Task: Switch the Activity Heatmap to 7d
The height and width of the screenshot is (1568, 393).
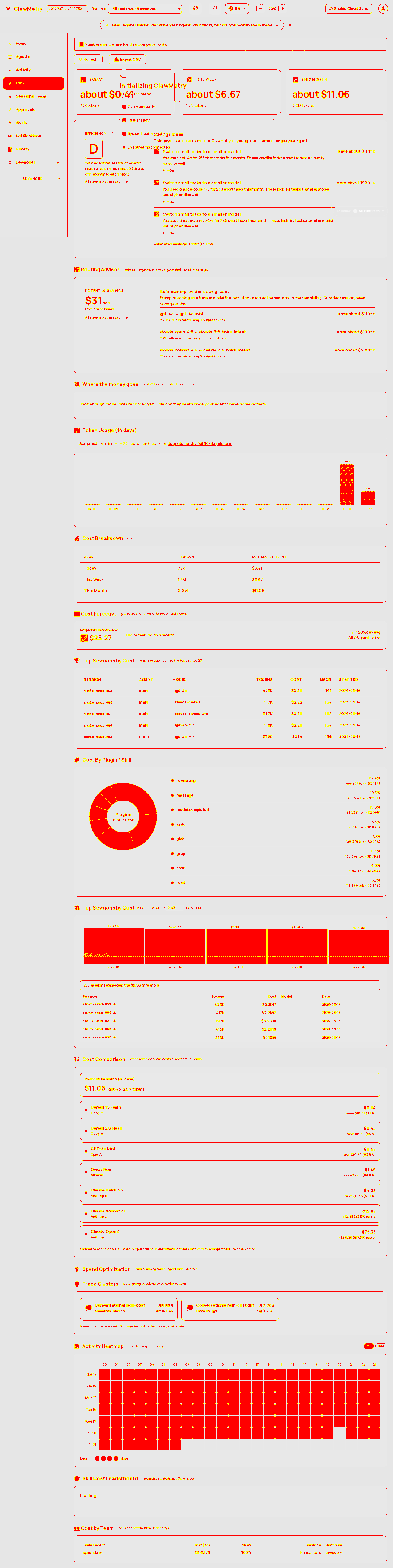Action: (x=369, y=1346)
